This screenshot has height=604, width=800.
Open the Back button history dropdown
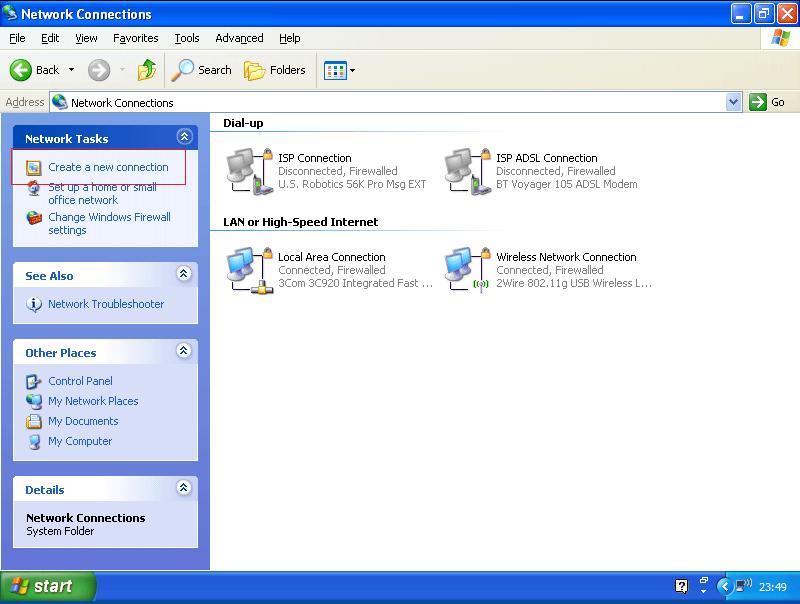click(x=71, y=70)
